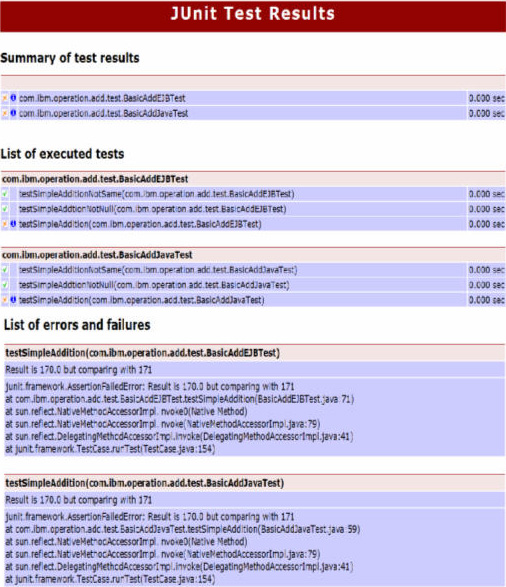Click AssertionFailedError line in BasicAddEJBTest stack trace
This screenshot has height=587, width=506.
tap(150, 387)
